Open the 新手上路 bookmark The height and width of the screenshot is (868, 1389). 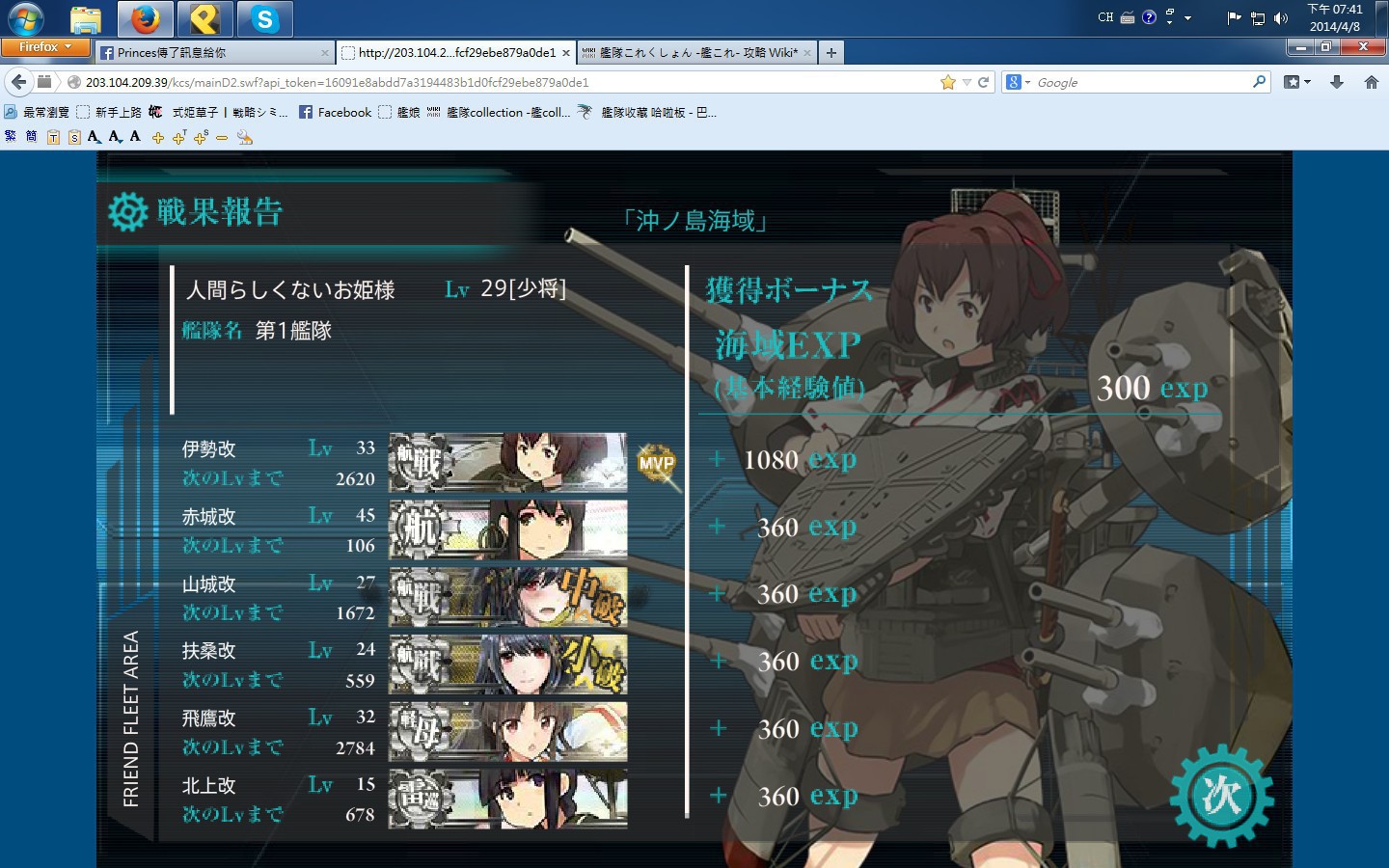click(x=109, y=113)
